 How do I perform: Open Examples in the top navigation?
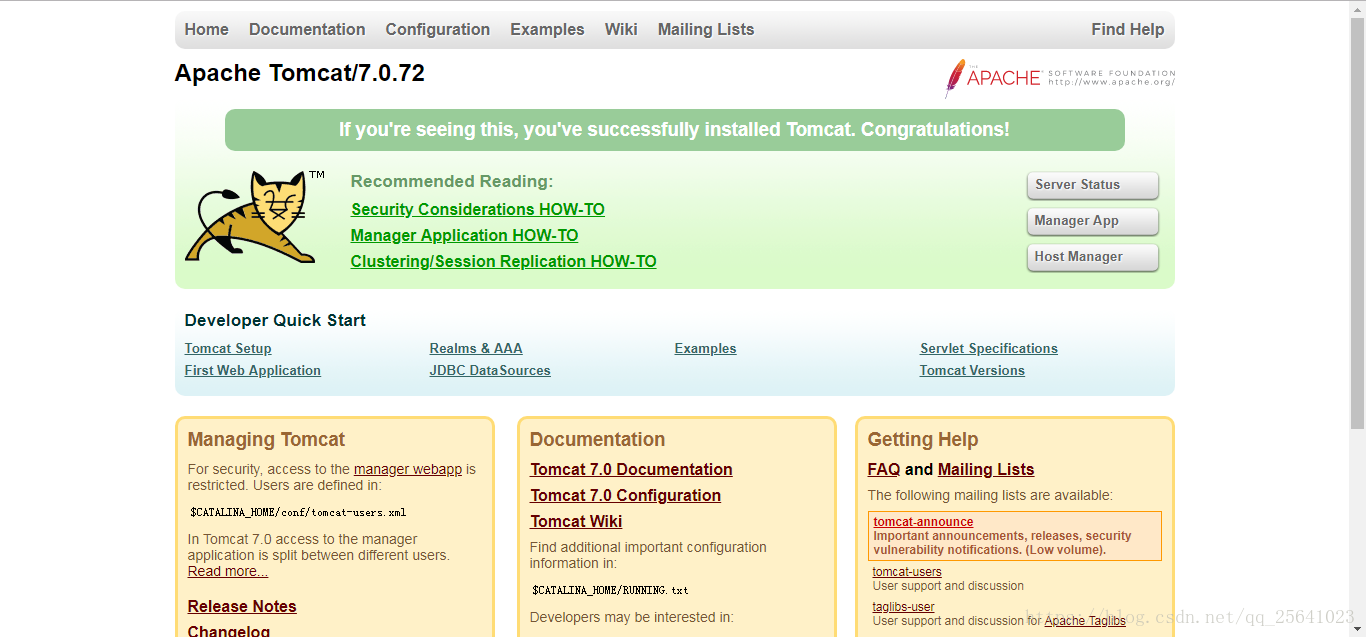click(547, 29)
